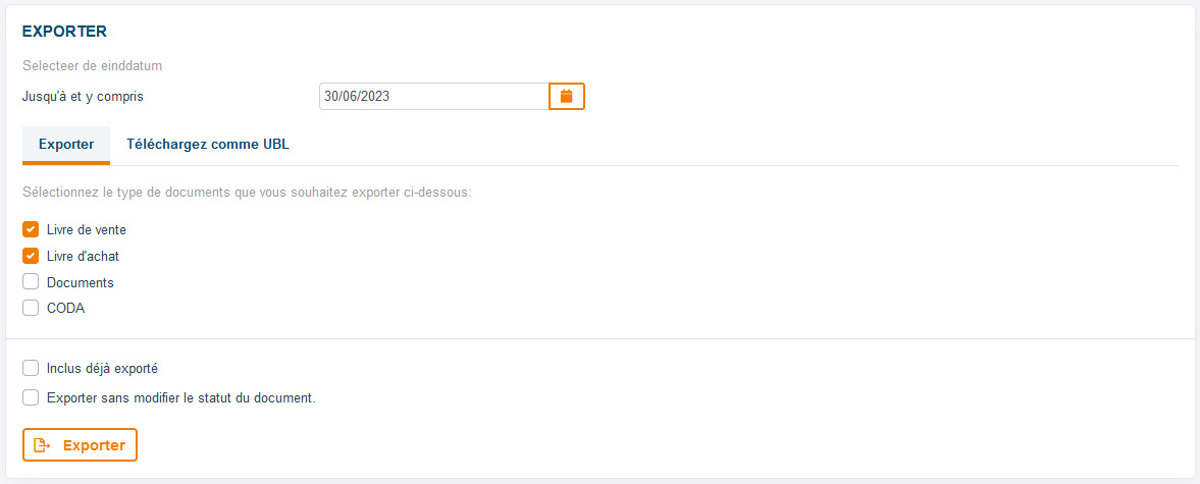The image size is (1200, 484).
Task: Uncheck the Livre de vente checkbox
Action: (30, 229)
